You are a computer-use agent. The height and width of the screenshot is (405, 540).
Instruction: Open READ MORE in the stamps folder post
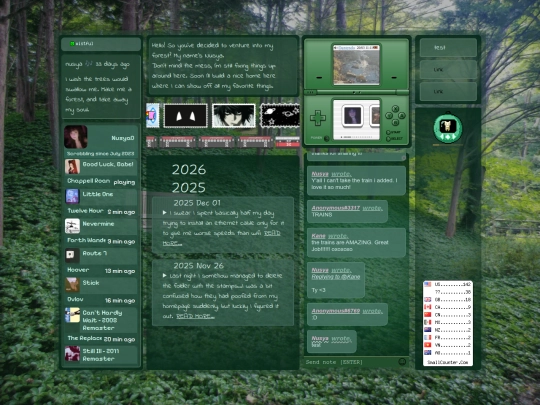click(195, 316)
